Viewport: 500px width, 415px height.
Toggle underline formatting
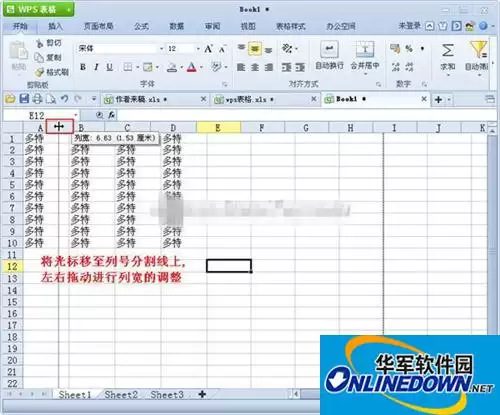[x=109, y=67]
